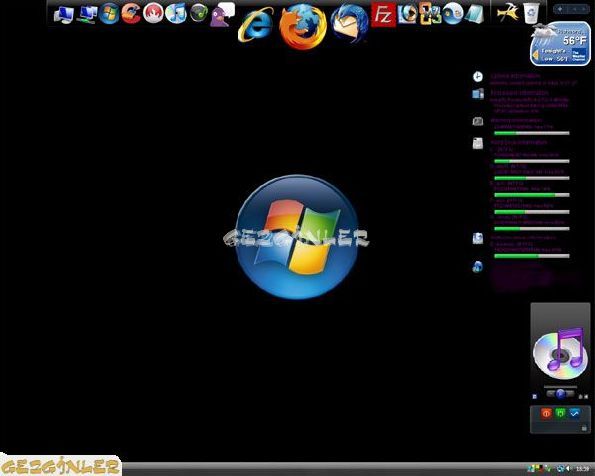Launch Internet Explorer from the dock
The width and height of the screenshot is (595, 476).
pyautogui.click(x=255, y=25)
